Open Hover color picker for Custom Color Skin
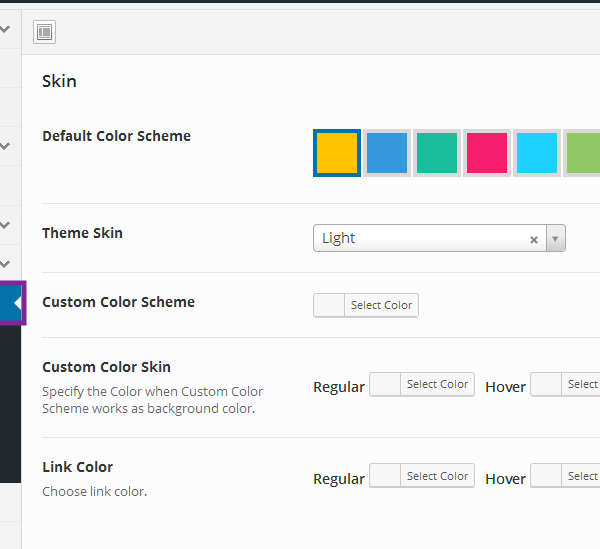 click(566, 385)
